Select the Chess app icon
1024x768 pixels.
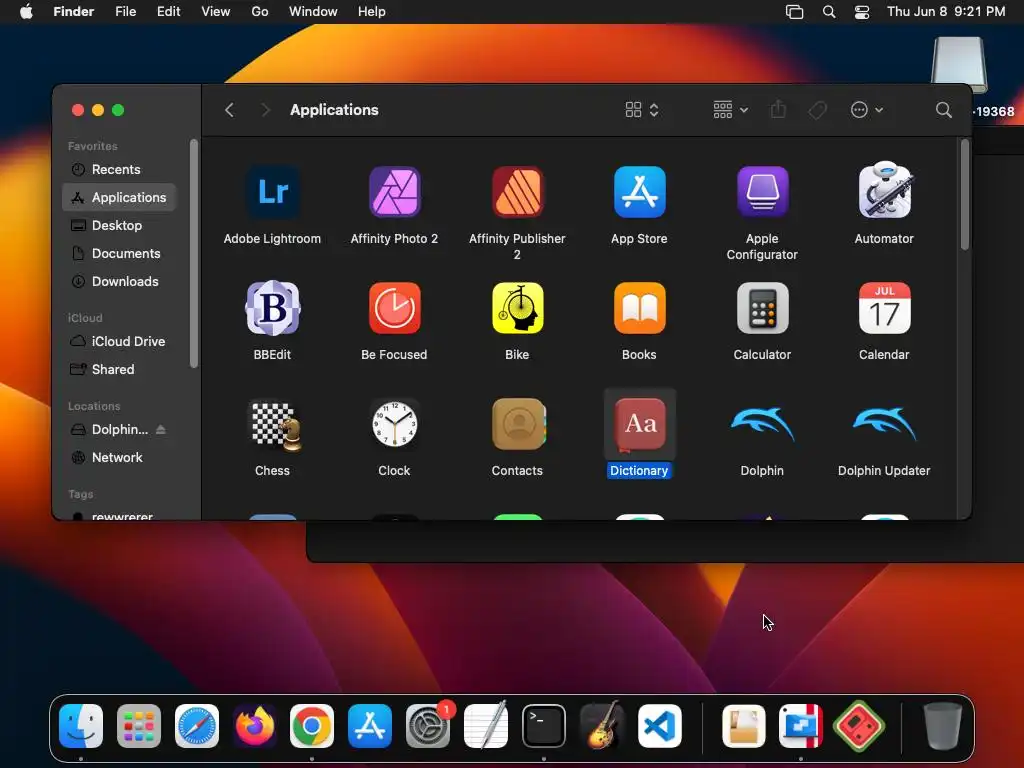(x=275, y=425)
